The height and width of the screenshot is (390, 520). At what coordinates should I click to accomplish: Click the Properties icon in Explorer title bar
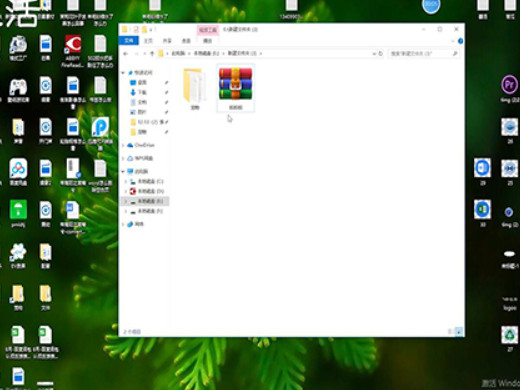(136, 30)
